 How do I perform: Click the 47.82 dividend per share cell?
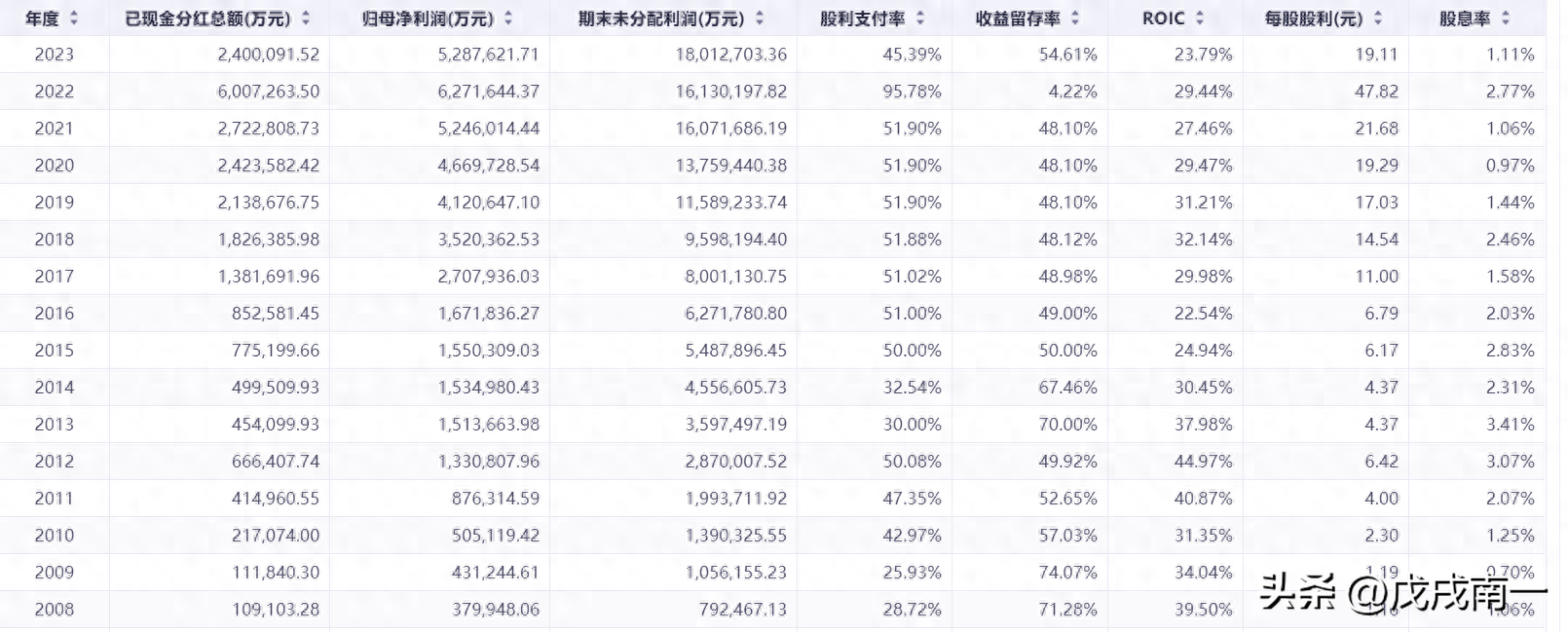(x=1376, y=92)
